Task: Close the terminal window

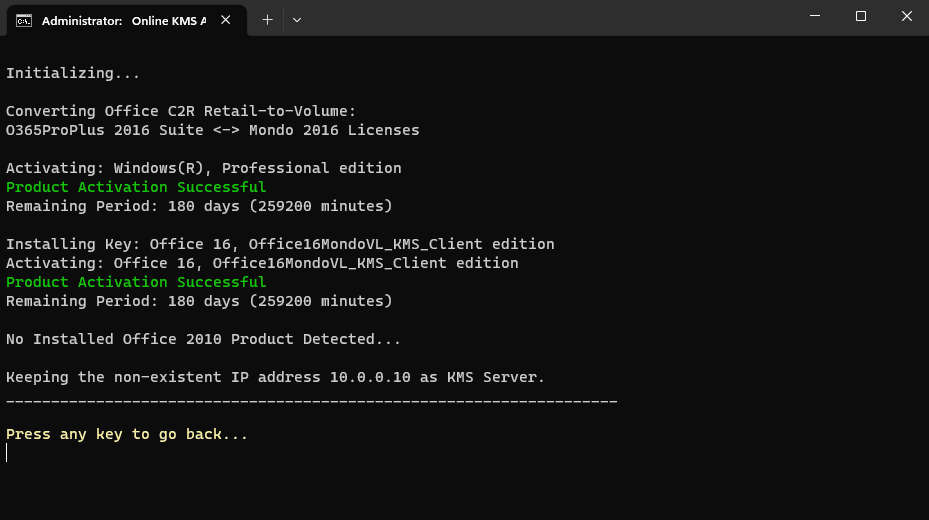Action: (906, 16)
